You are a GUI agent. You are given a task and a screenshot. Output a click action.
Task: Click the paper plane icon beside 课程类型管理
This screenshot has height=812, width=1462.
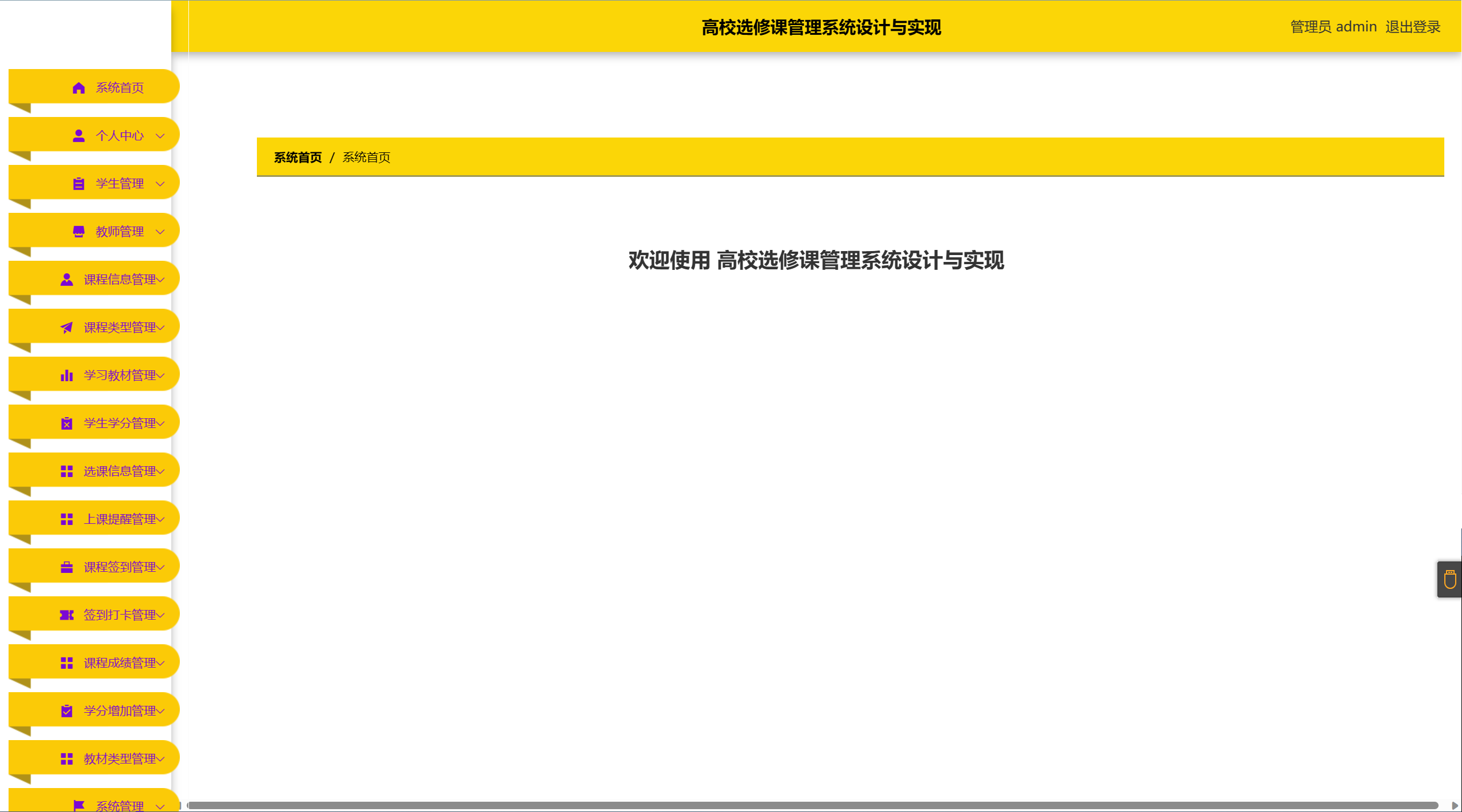pyautogui.click(x=67, y=328)
